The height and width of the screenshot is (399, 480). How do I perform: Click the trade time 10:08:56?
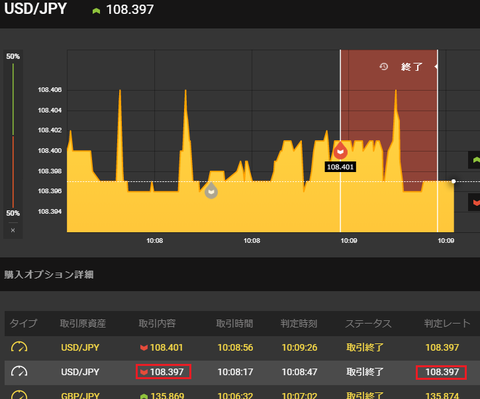(235, 348)
